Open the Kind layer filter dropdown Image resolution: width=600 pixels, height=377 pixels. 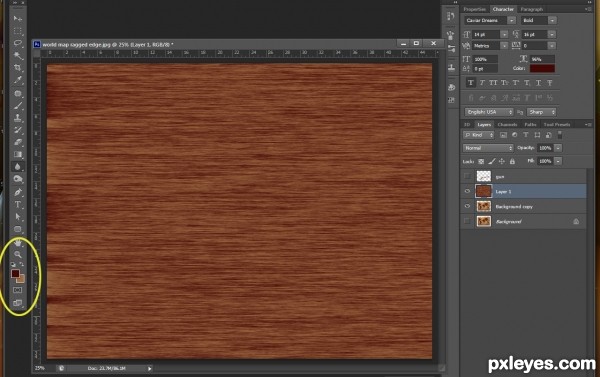pyautogui.click(x=479, y=135)
